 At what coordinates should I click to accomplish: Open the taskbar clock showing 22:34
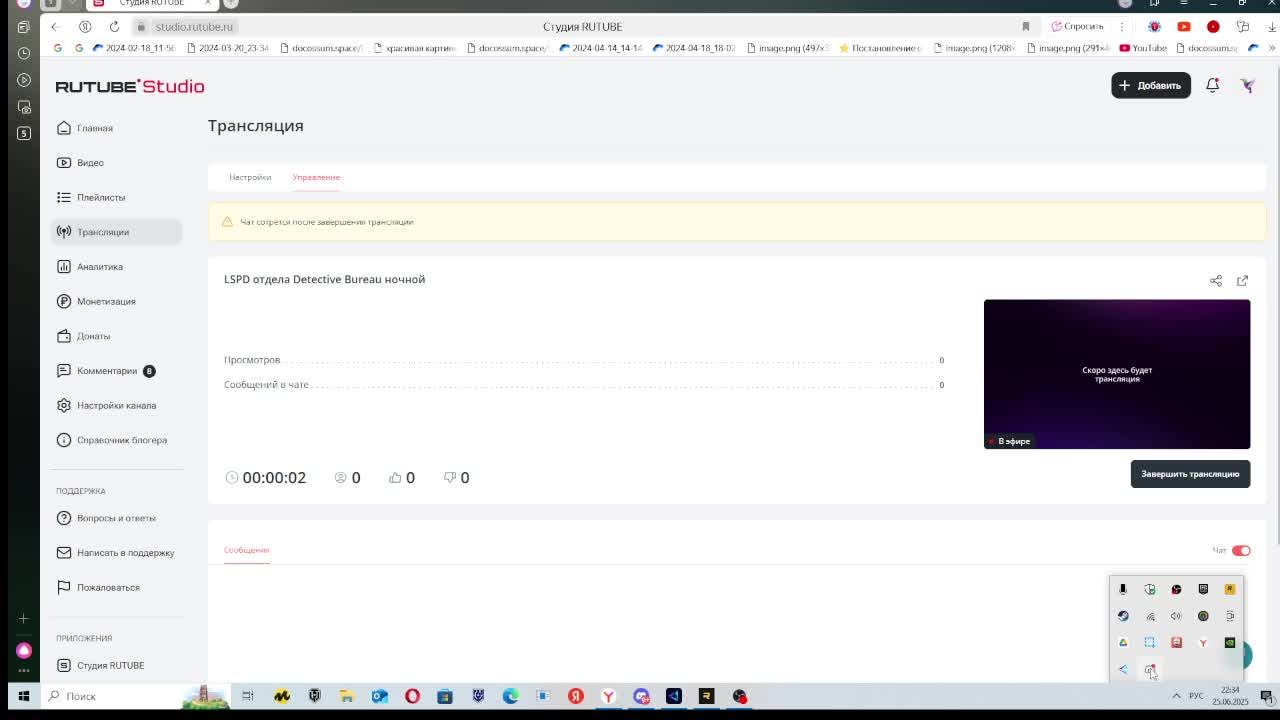pyautogui.click(x=1231, y=696)
